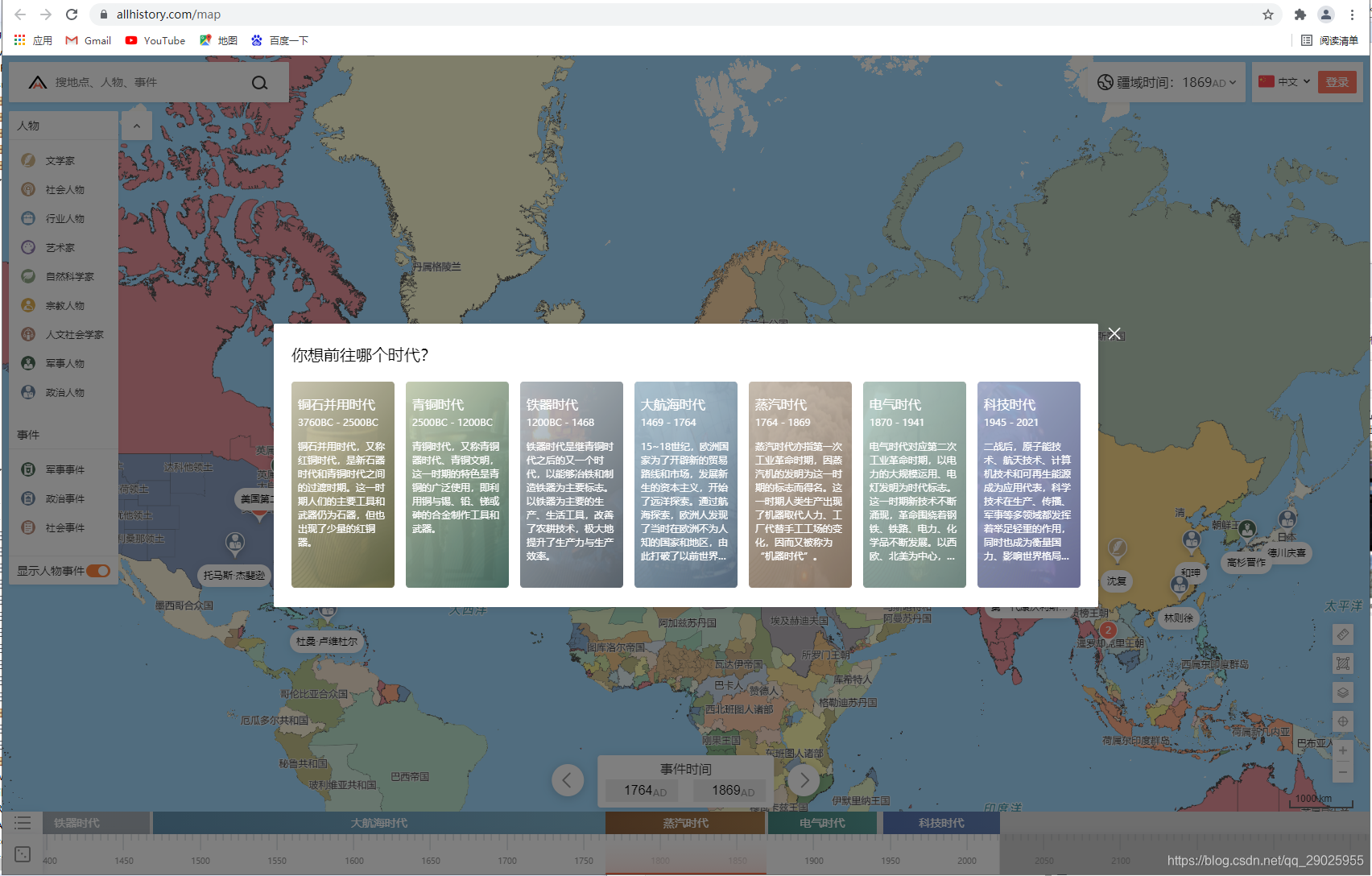Select the 铁器时代 era card
The image size is (1372, 876).
572,485
